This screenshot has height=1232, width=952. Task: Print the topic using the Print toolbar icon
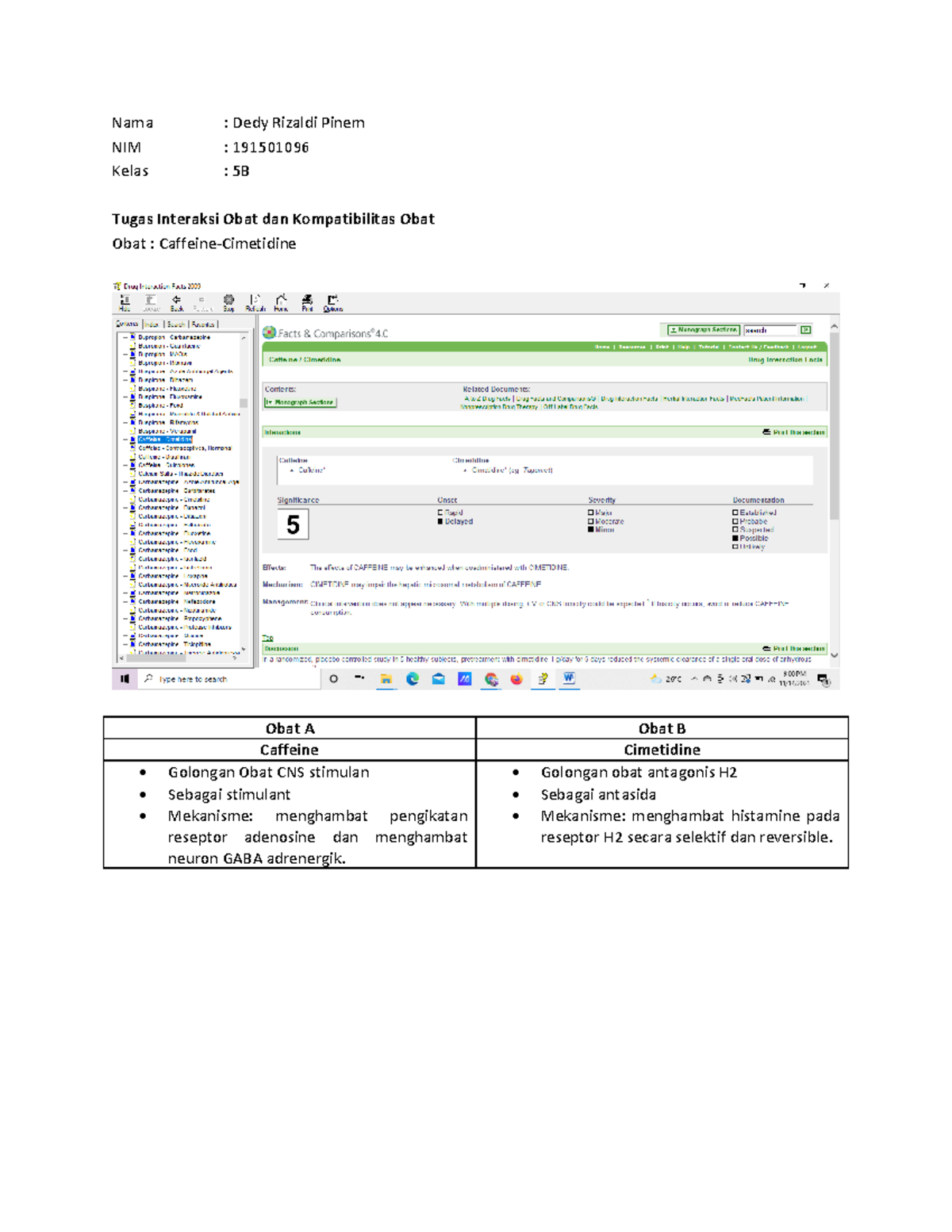307,303
